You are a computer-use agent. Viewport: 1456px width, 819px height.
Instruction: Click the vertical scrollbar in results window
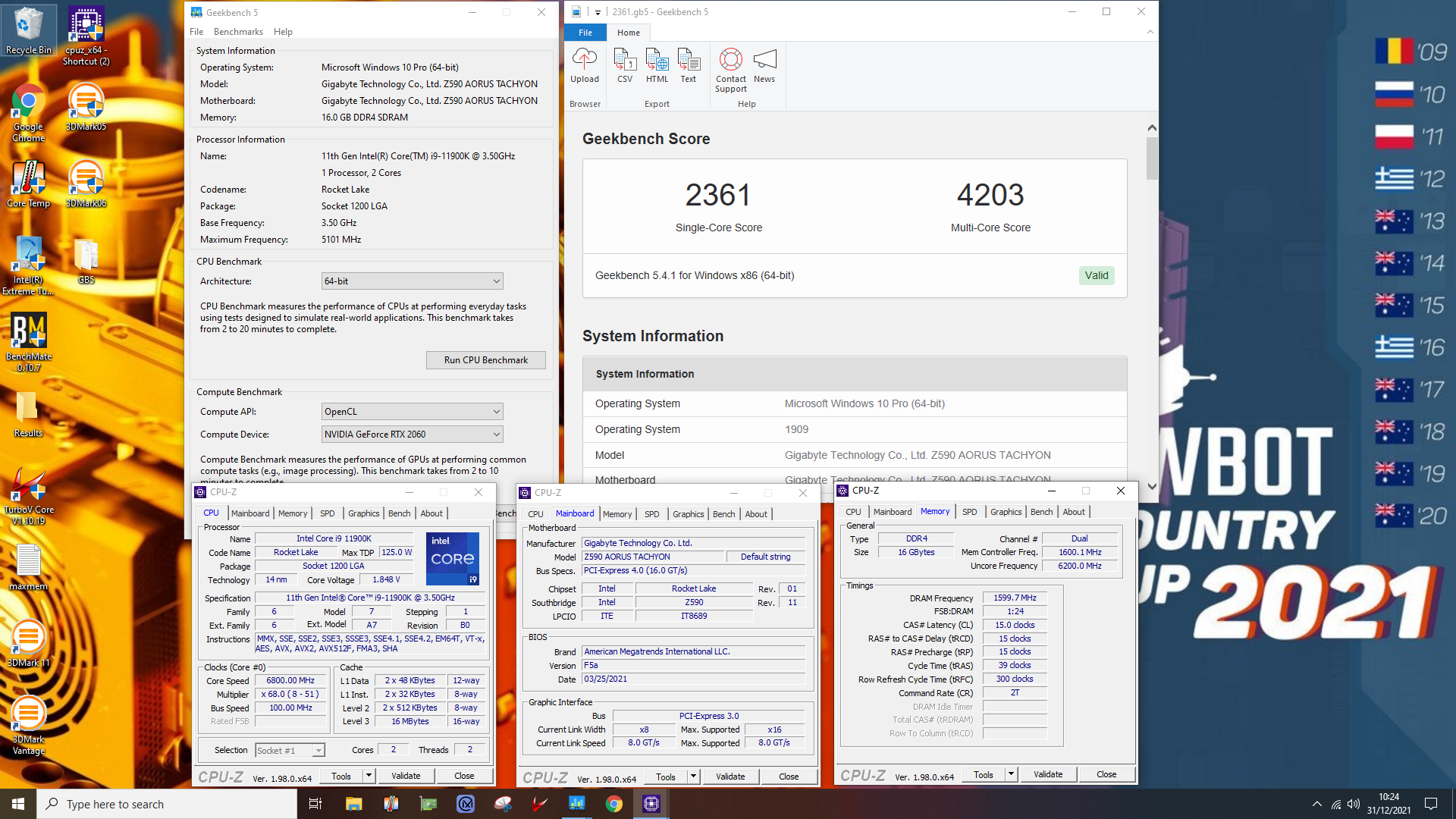(1152, 159)
